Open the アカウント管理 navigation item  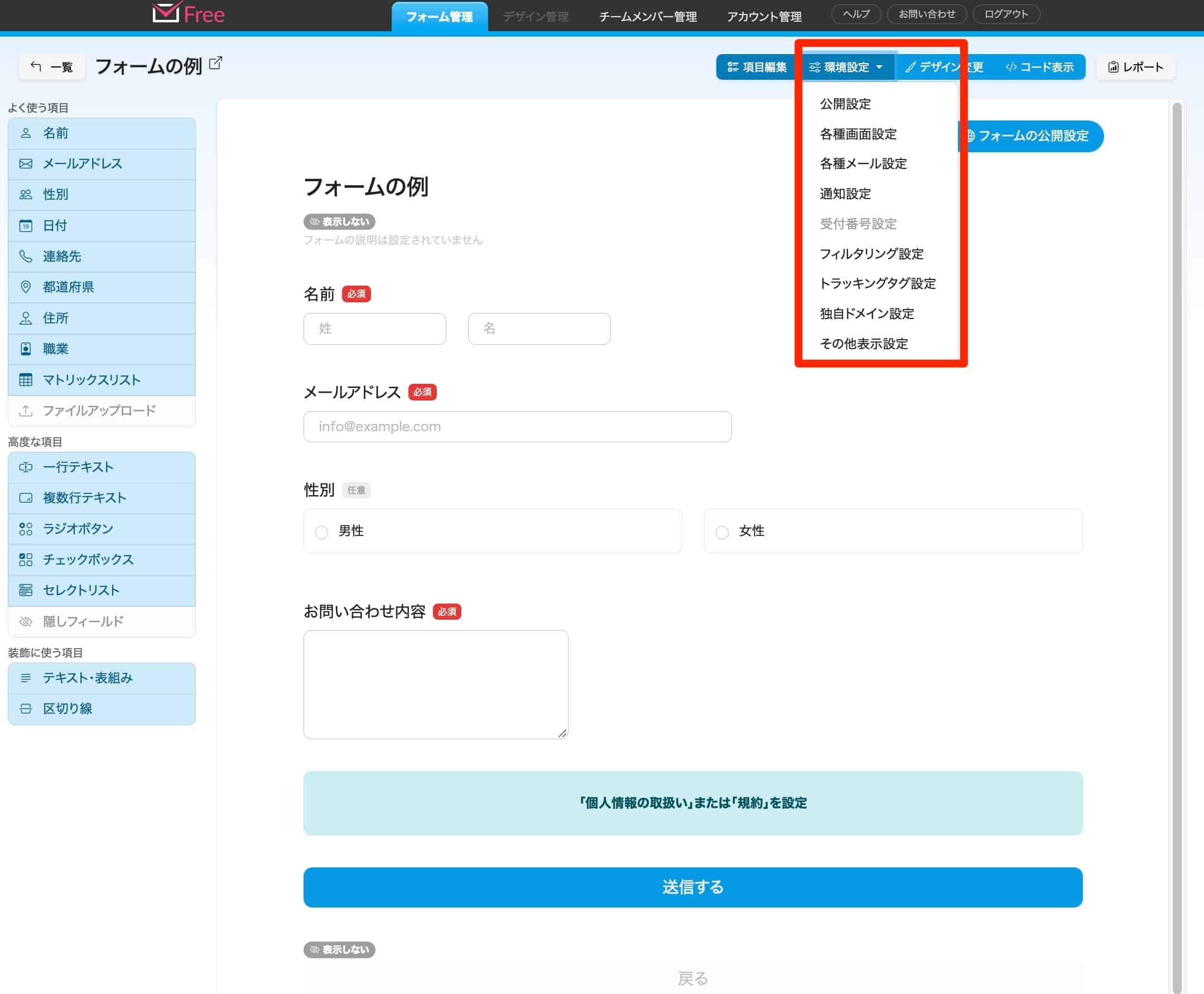tap(764, 17)
